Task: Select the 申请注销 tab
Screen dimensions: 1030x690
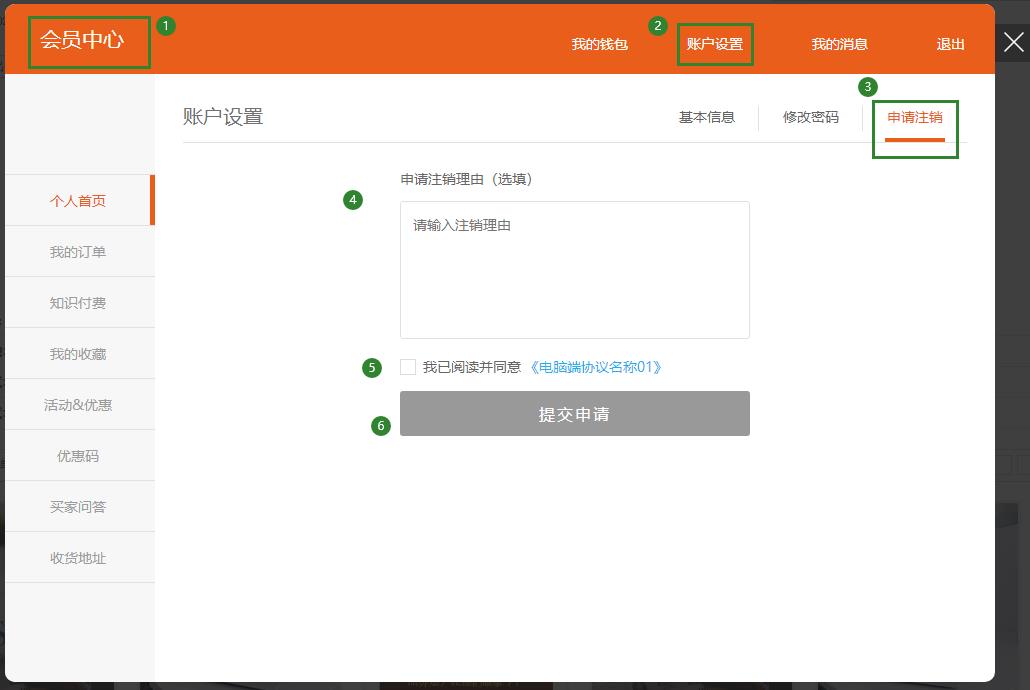Action: click(914, 117)
